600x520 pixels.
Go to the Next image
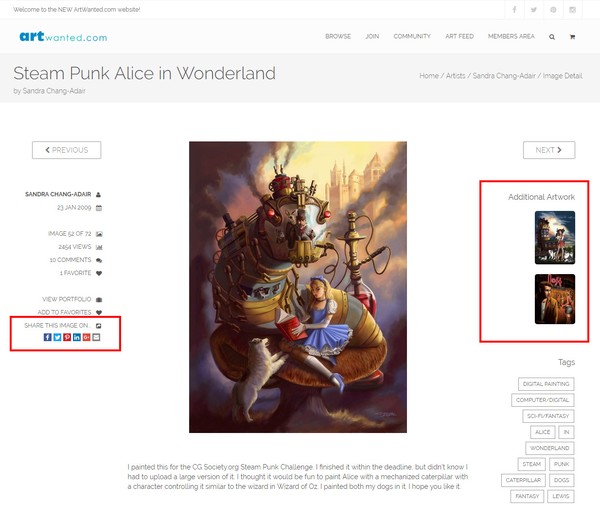[549, 150]
